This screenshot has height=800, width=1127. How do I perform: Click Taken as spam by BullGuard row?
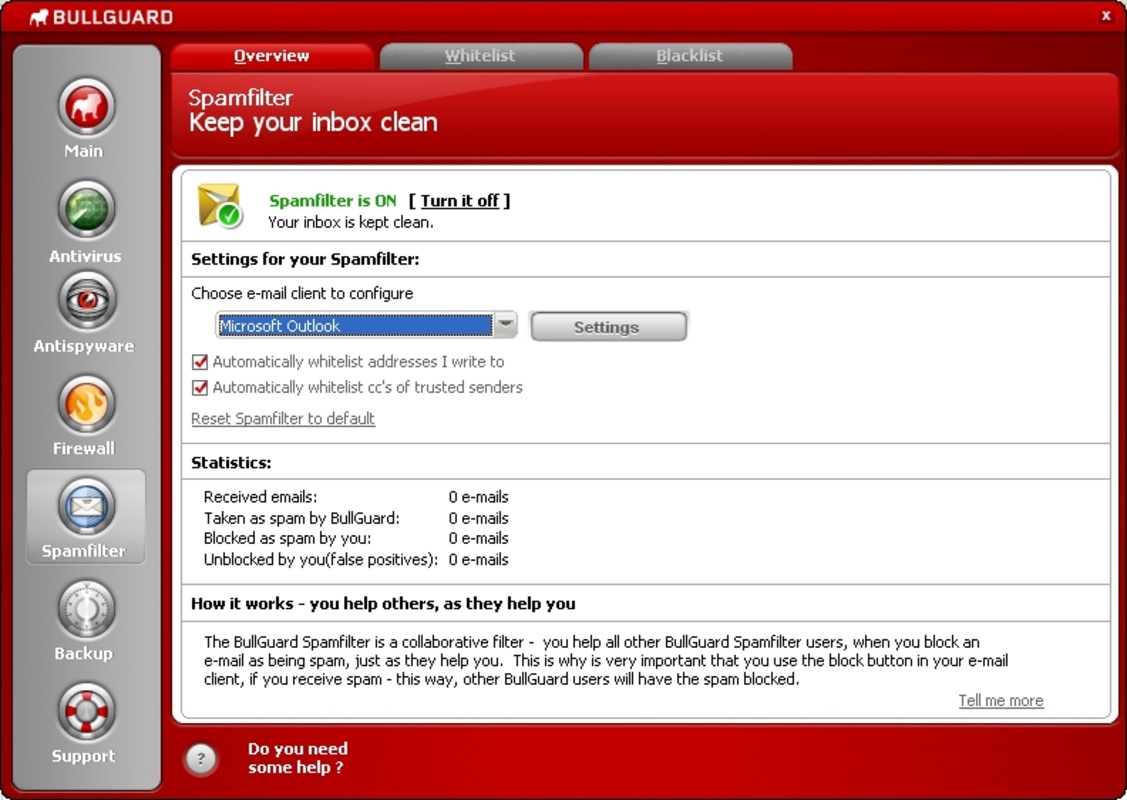pyautogui.click(x=356, y=518)
